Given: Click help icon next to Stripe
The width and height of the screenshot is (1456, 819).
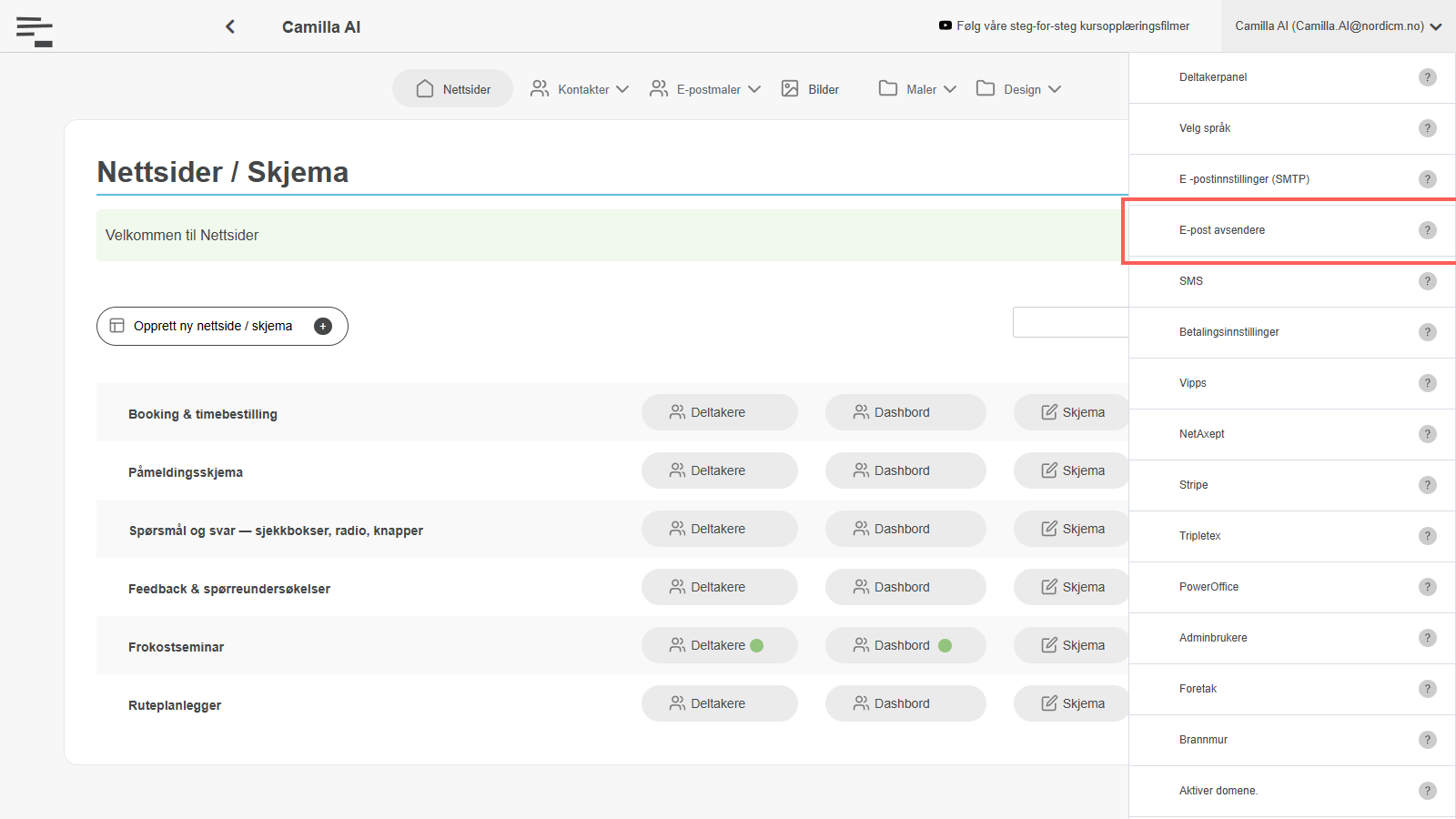Looking at the screenshot, I should pos(1428,485).
